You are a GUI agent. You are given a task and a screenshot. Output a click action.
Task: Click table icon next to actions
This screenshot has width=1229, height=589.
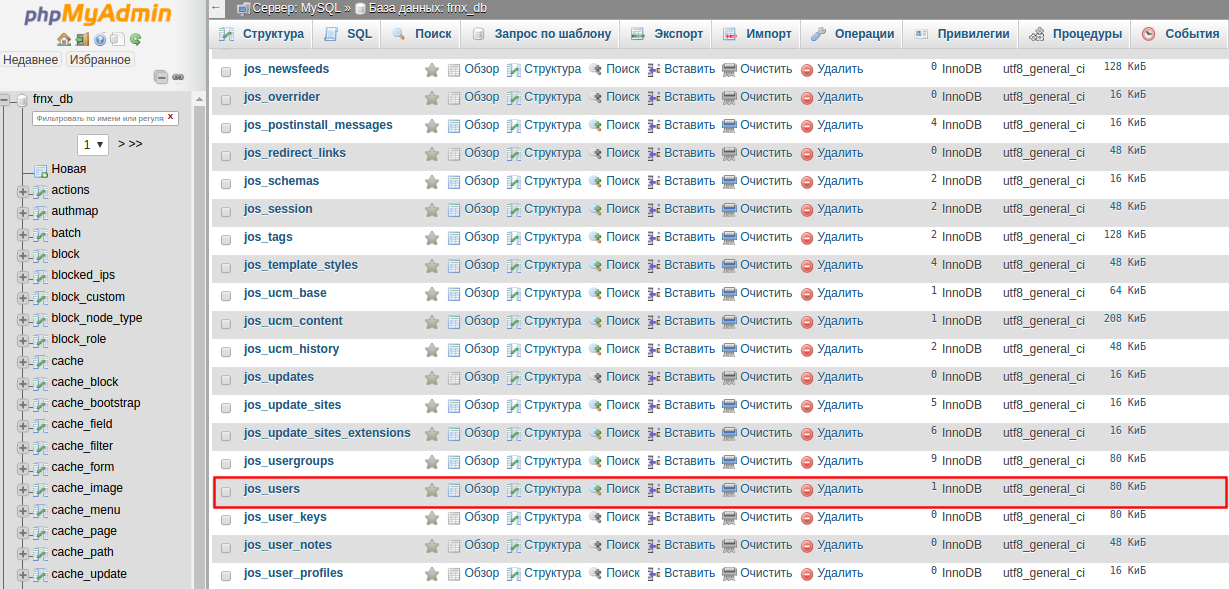pyautogui.click(x=39, y=191)
